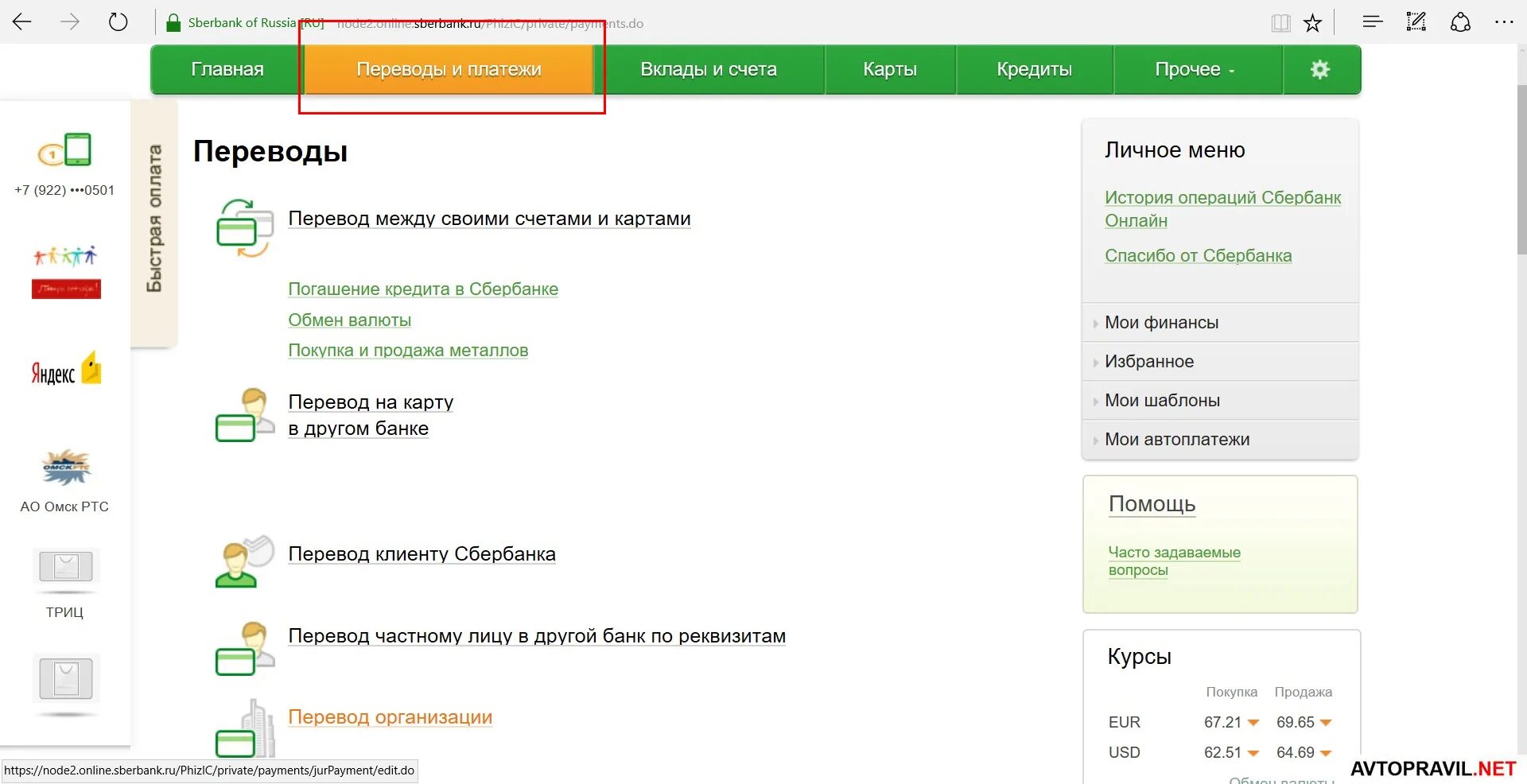The width and height of the screenshot is (1527, 784).
Task: Click USD sell rate 64.69
Action: click(1296, 752)
